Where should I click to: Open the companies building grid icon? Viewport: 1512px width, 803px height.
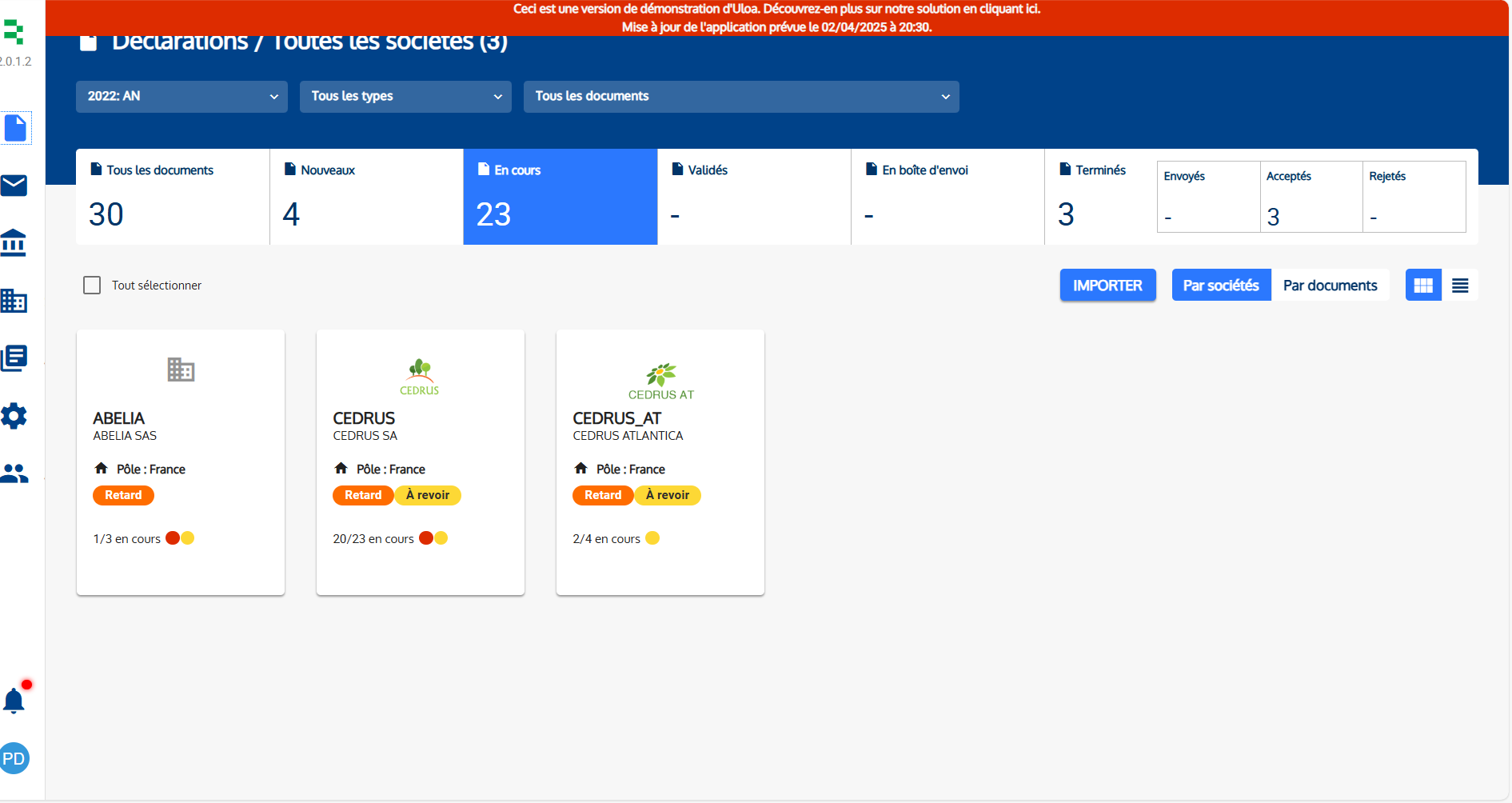[14, 301]
